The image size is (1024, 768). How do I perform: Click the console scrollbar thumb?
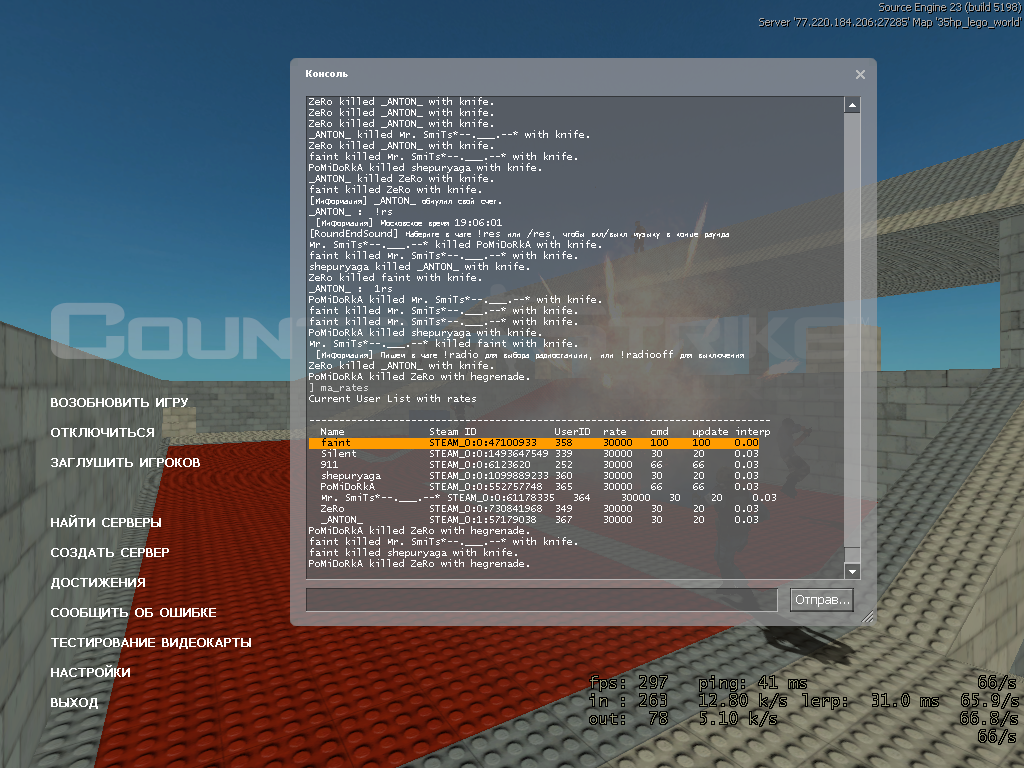point(852,555)
